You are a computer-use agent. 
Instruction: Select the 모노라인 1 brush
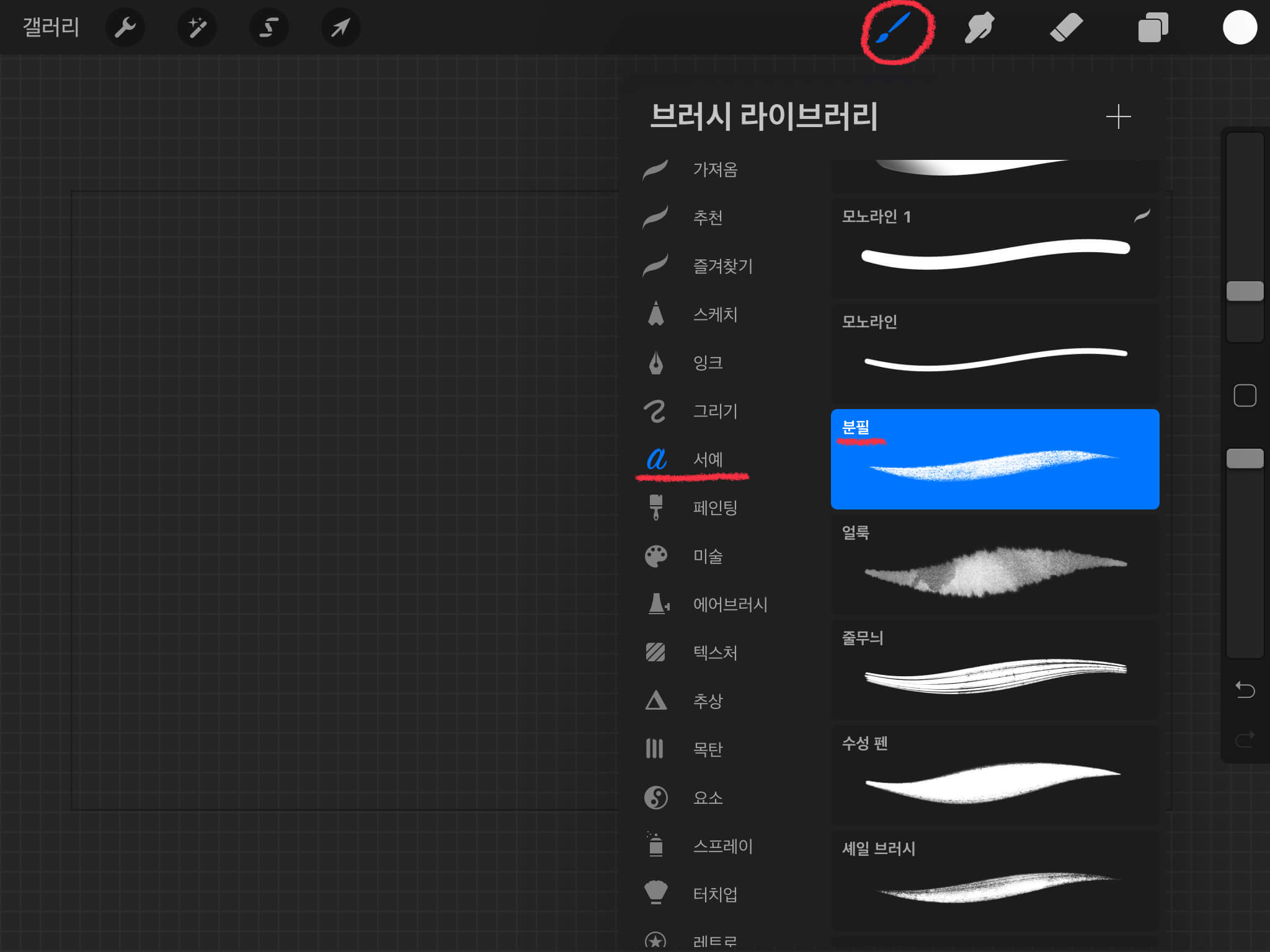pos(995,248)
